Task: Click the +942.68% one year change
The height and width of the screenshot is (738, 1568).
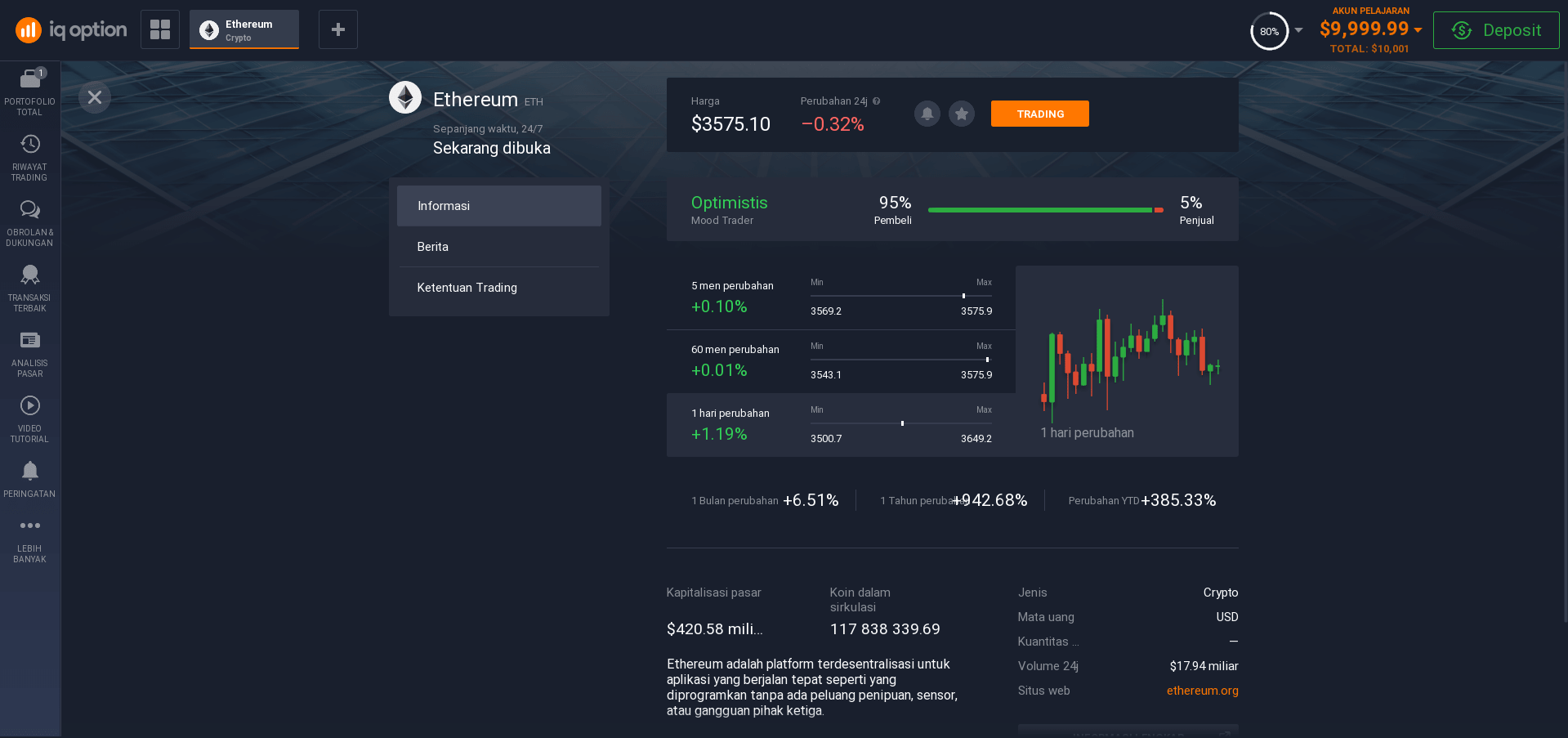Action: [991, 500]
